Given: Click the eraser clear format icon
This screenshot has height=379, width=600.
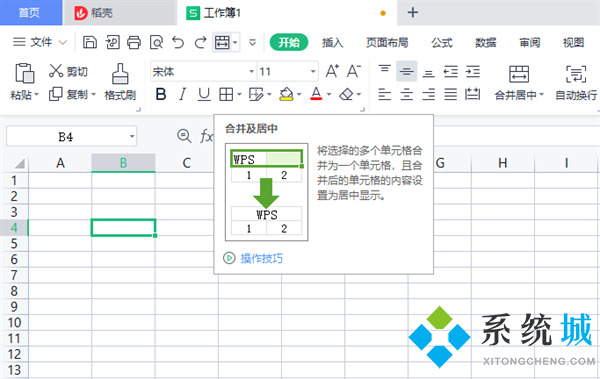Looking at the screenshot, I should 346,94.
